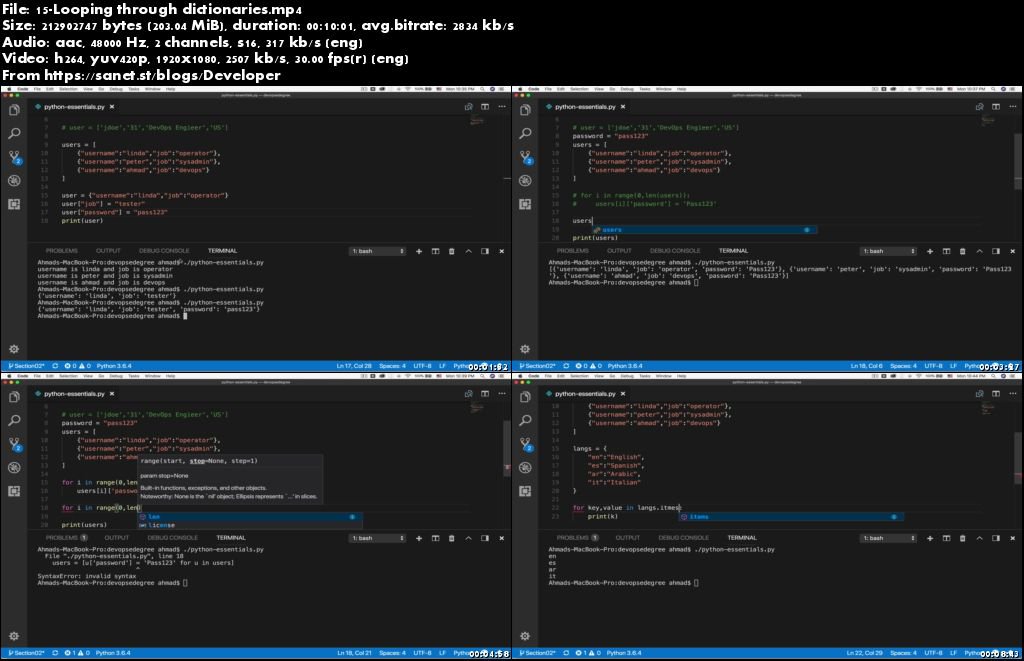
Task: Switch to OUTPUT tab in the 01:52 frame
Action: click(108, 251)
